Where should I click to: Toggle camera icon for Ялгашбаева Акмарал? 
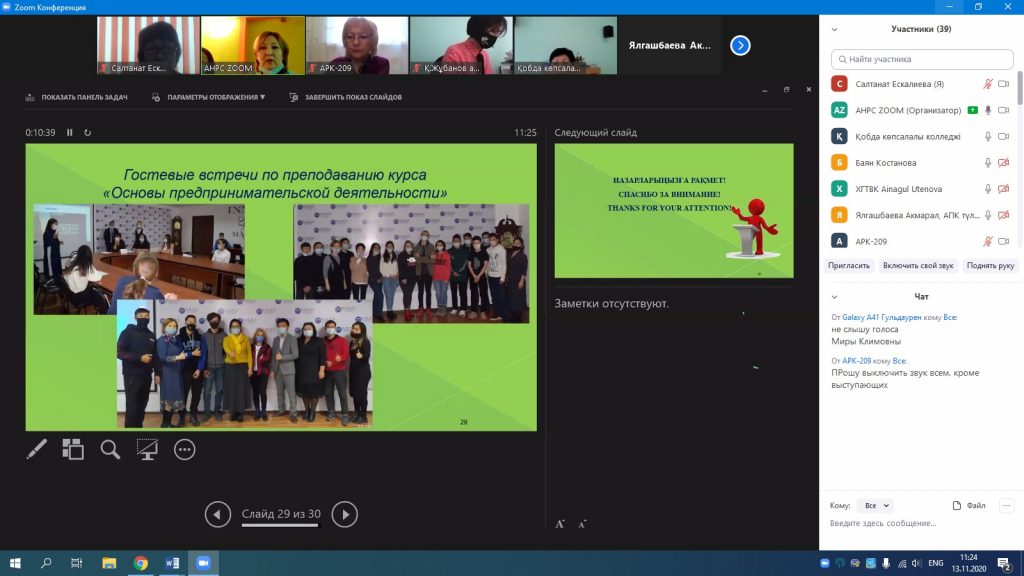click(1004, 215)
